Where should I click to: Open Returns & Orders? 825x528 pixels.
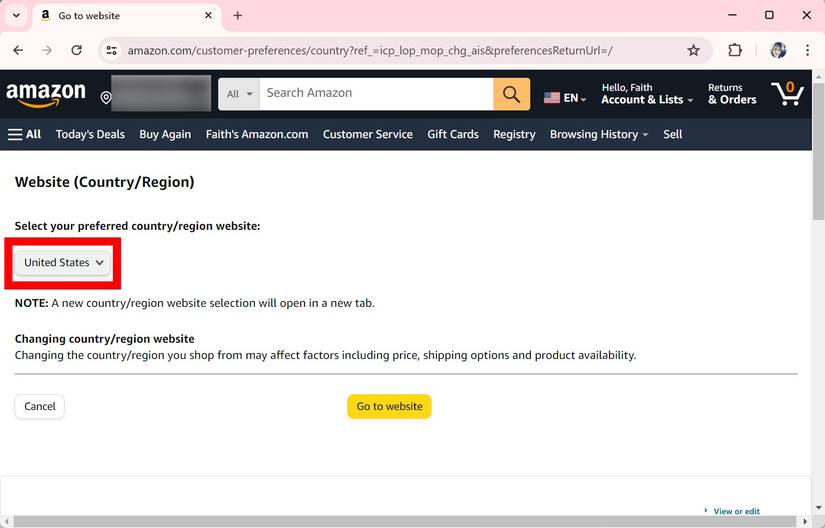pos(732,94)
